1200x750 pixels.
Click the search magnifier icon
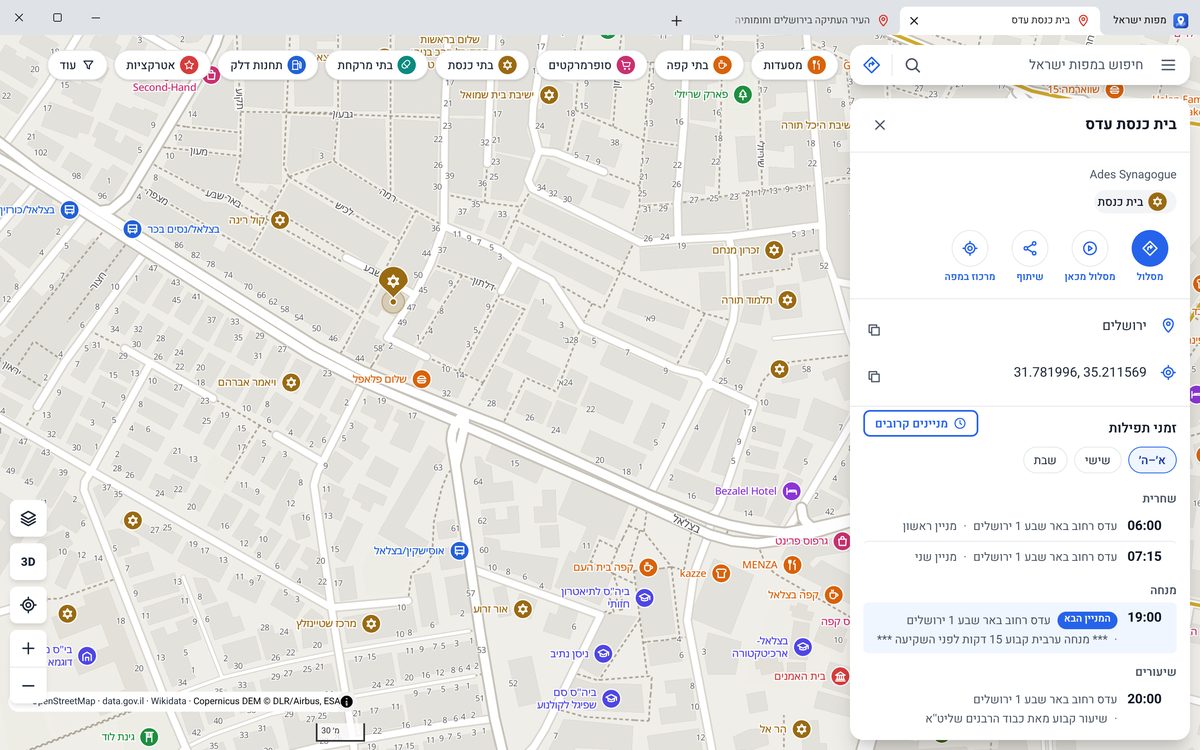[x=913, y=65]
